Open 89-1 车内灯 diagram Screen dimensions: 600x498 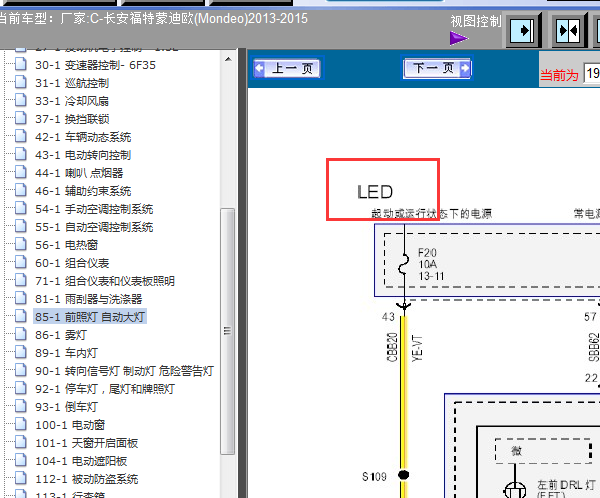click(x=67, y=353)
